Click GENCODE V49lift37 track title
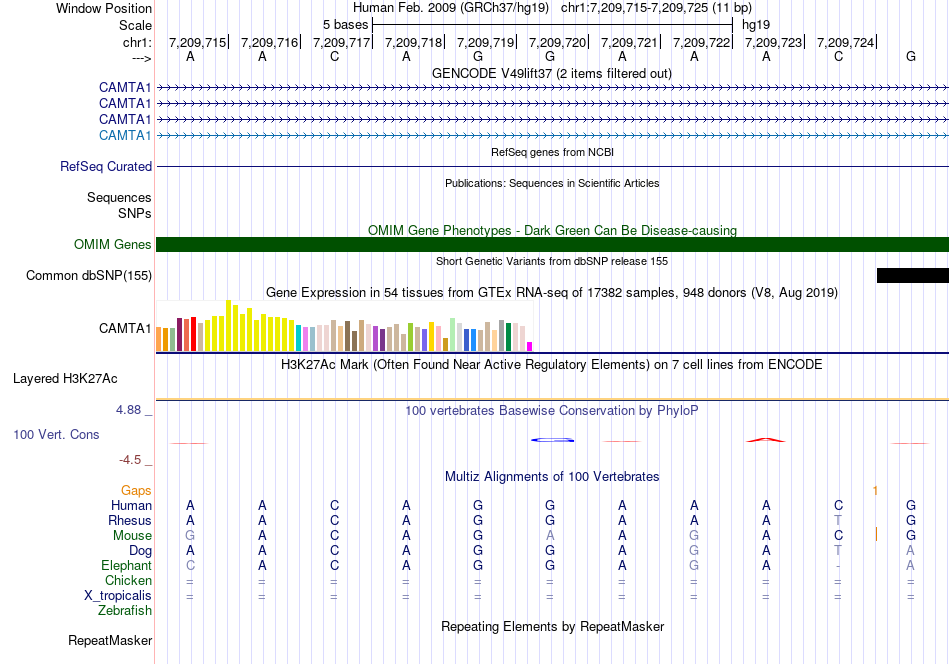950x664 pixels. click(x=552, y=73)
